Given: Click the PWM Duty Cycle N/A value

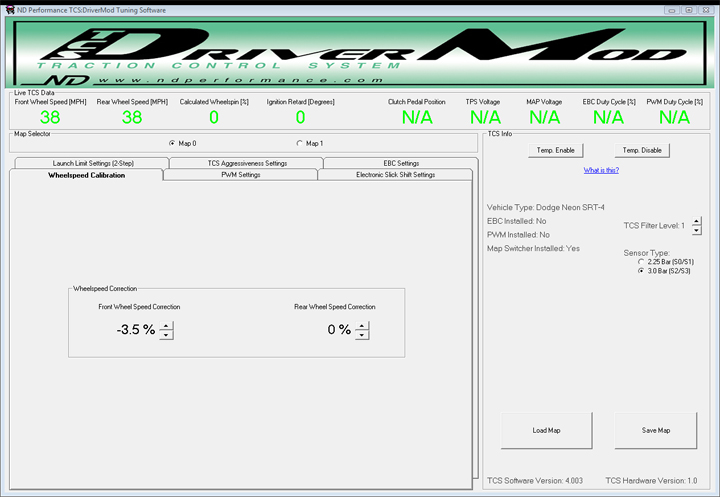Looking at the screenshot, I should (674, 118).
